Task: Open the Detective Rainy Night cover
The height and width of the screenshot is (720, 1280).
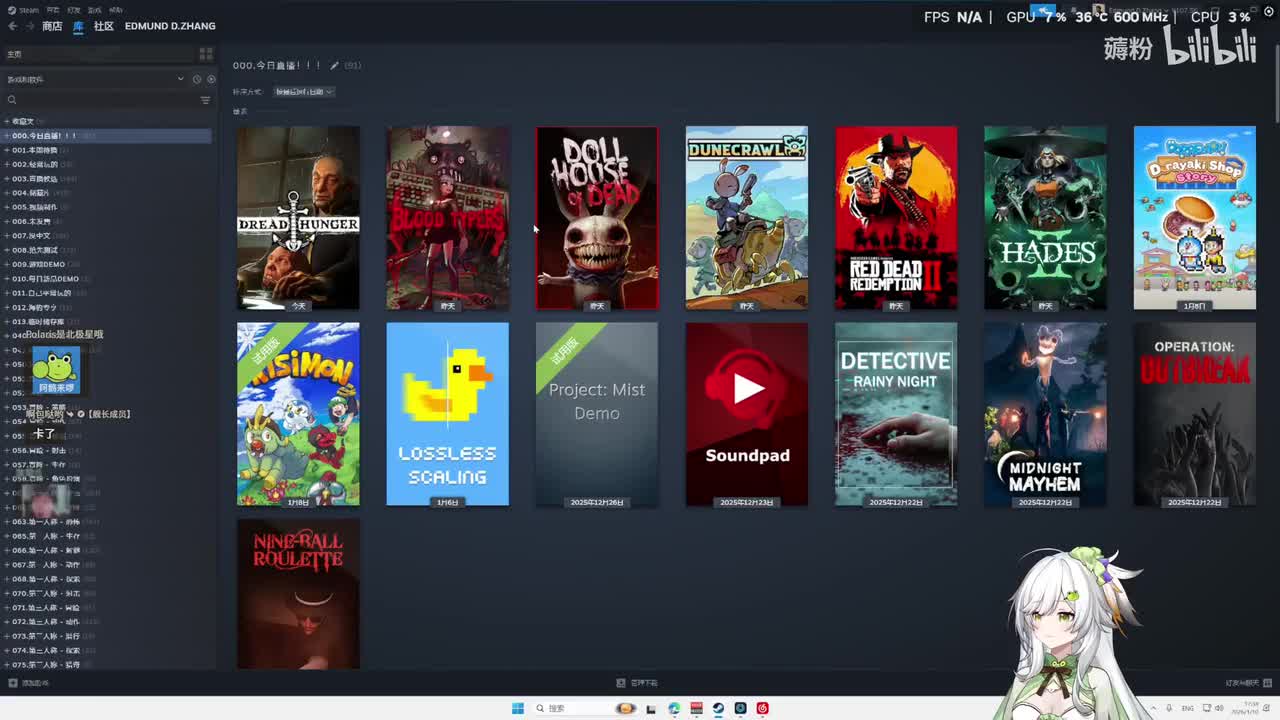Action: click(x=896, y=414)
